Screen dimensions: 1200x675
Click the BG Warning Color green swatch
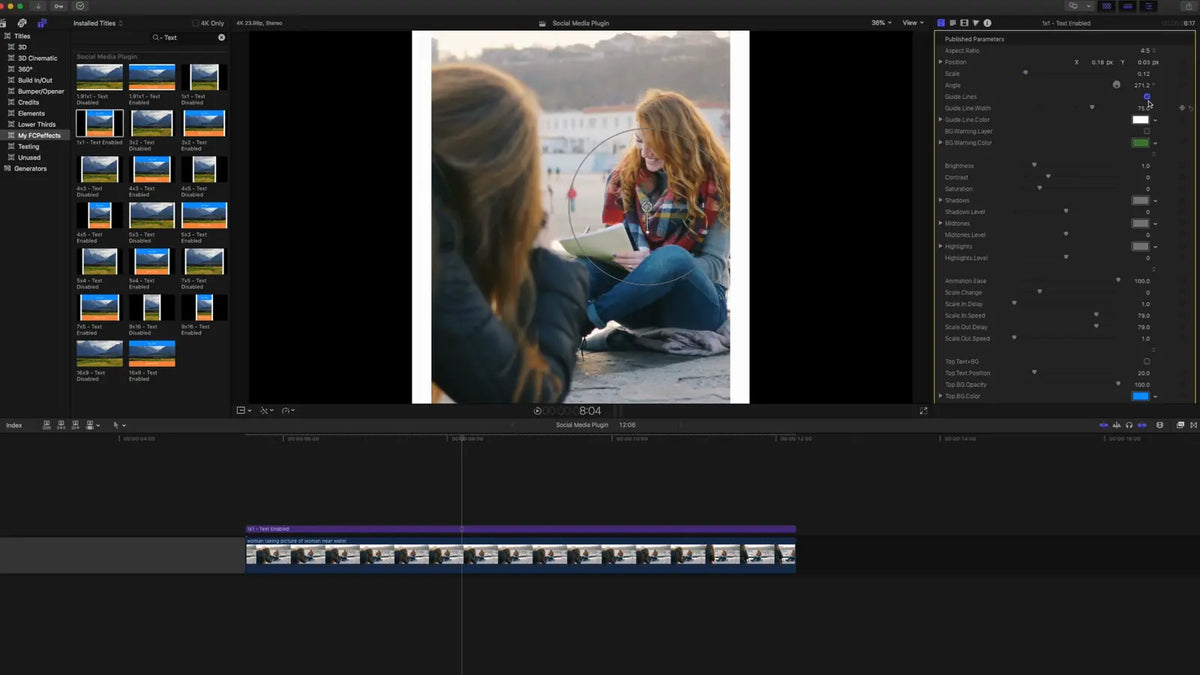[x=1140, y=143]
